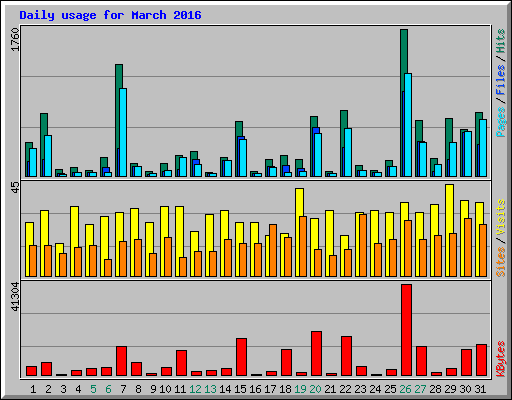512x400 pixels.
Task: Click the cyan pages bar for day 7
Action: (x=123, y=132)
